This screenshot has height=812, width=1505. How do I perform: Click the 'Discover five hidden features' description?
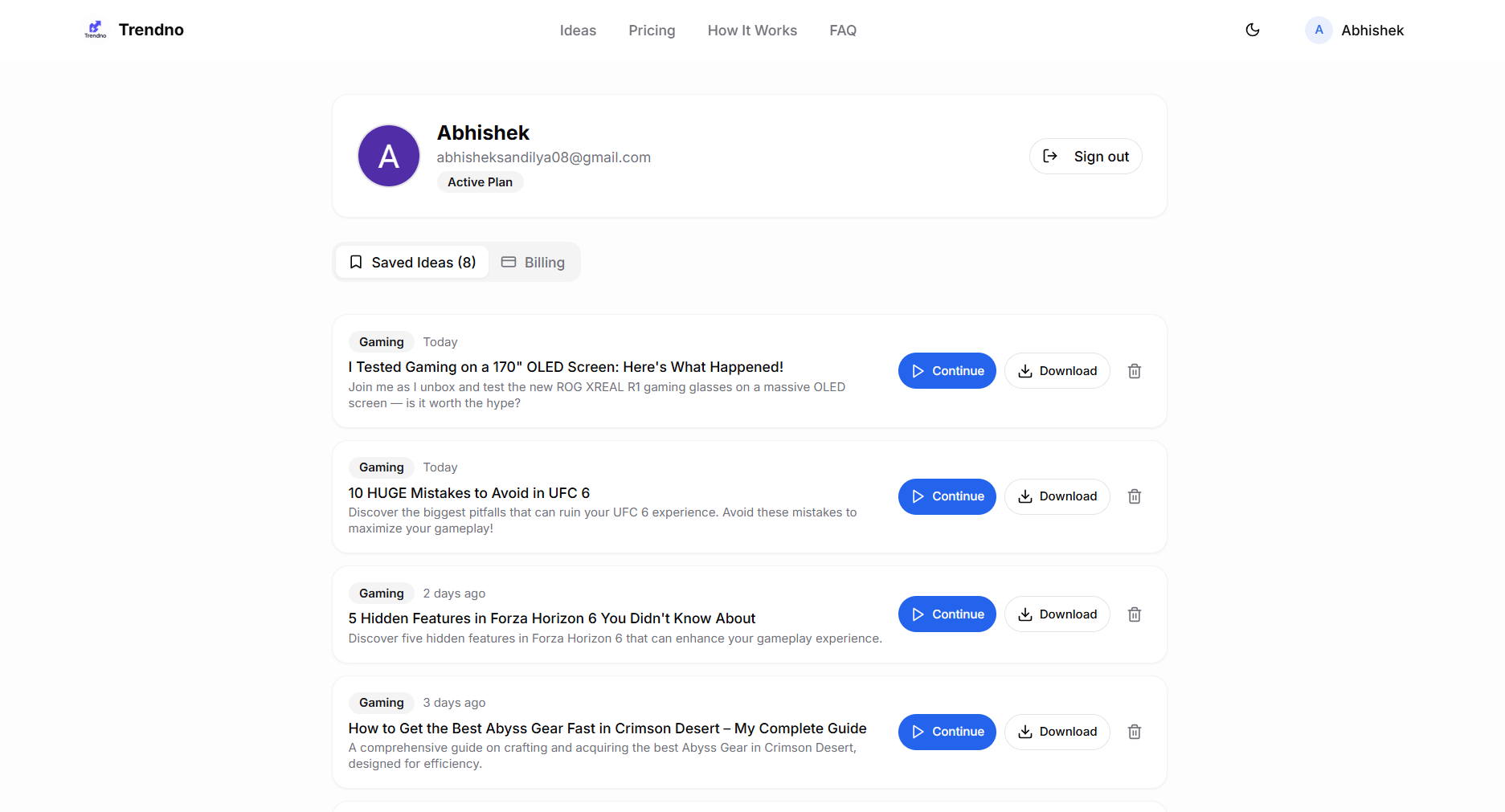[x=615, y=639]
